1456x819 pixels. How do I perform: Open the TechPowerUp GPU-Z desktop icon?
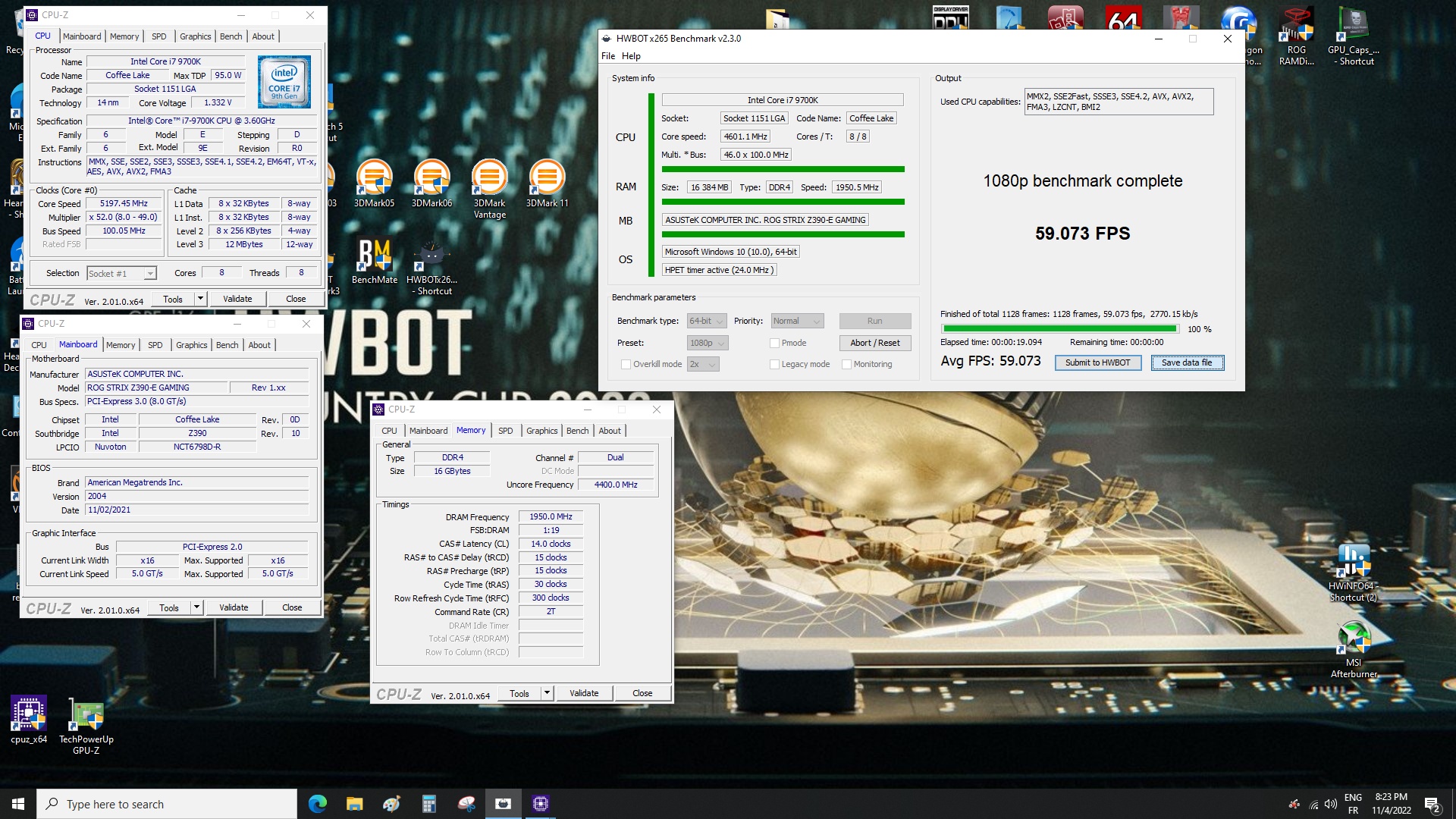[86, 726]
